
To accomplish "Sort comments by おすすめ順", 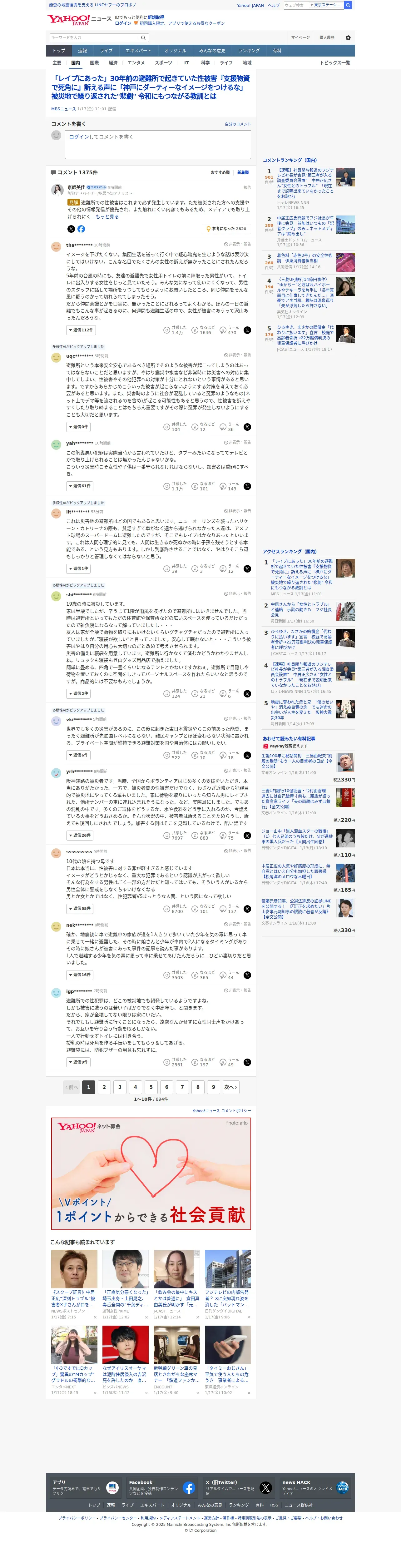I will (x=220, y=172).
